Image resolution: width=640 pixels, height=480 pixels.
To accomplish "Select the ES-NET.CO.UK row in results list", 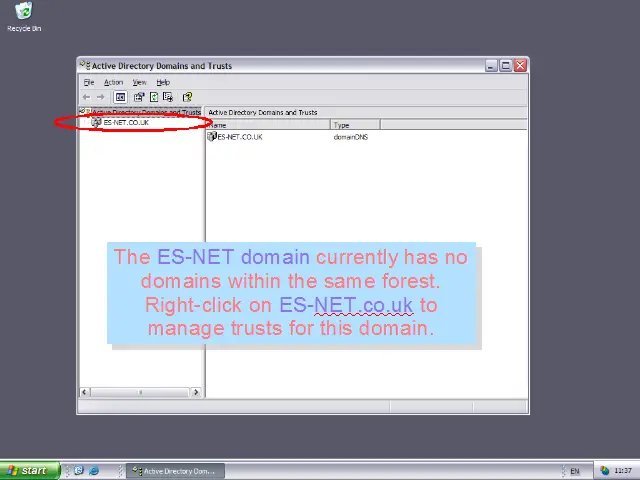I will click(x=240, y=137).
